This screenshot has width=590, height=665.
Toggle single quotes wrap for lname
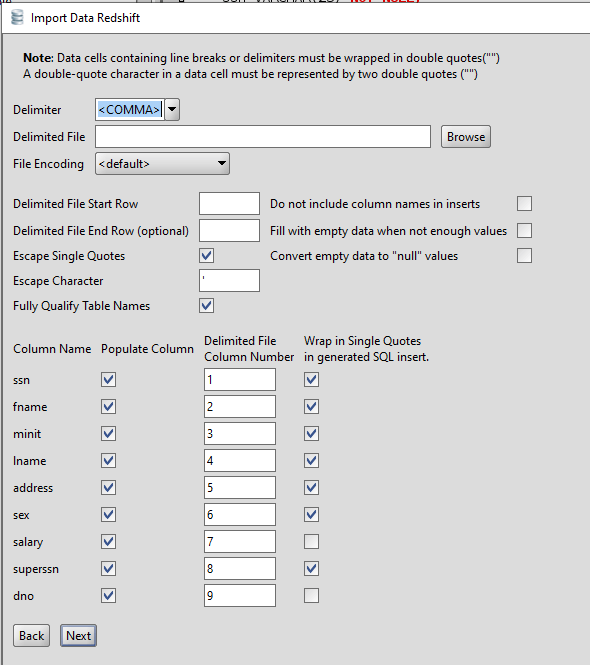coord(311,461)
